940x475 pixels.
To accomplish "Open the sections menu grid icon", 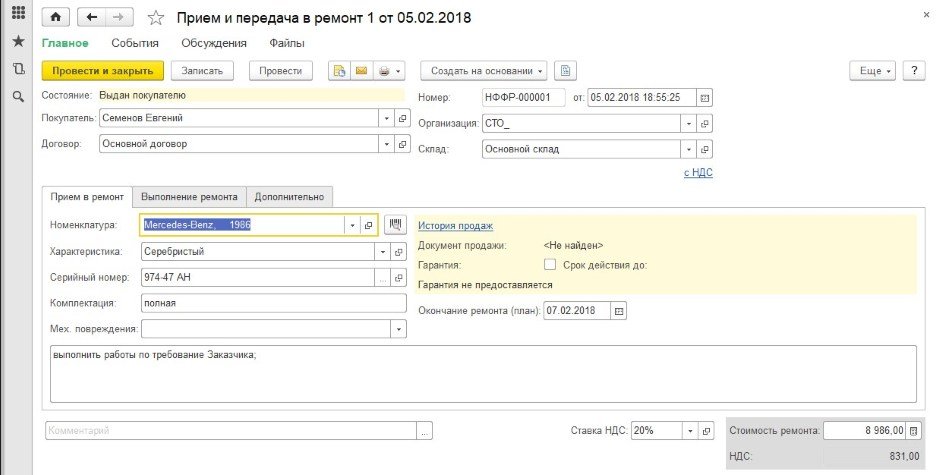I will tap(19, 13).
